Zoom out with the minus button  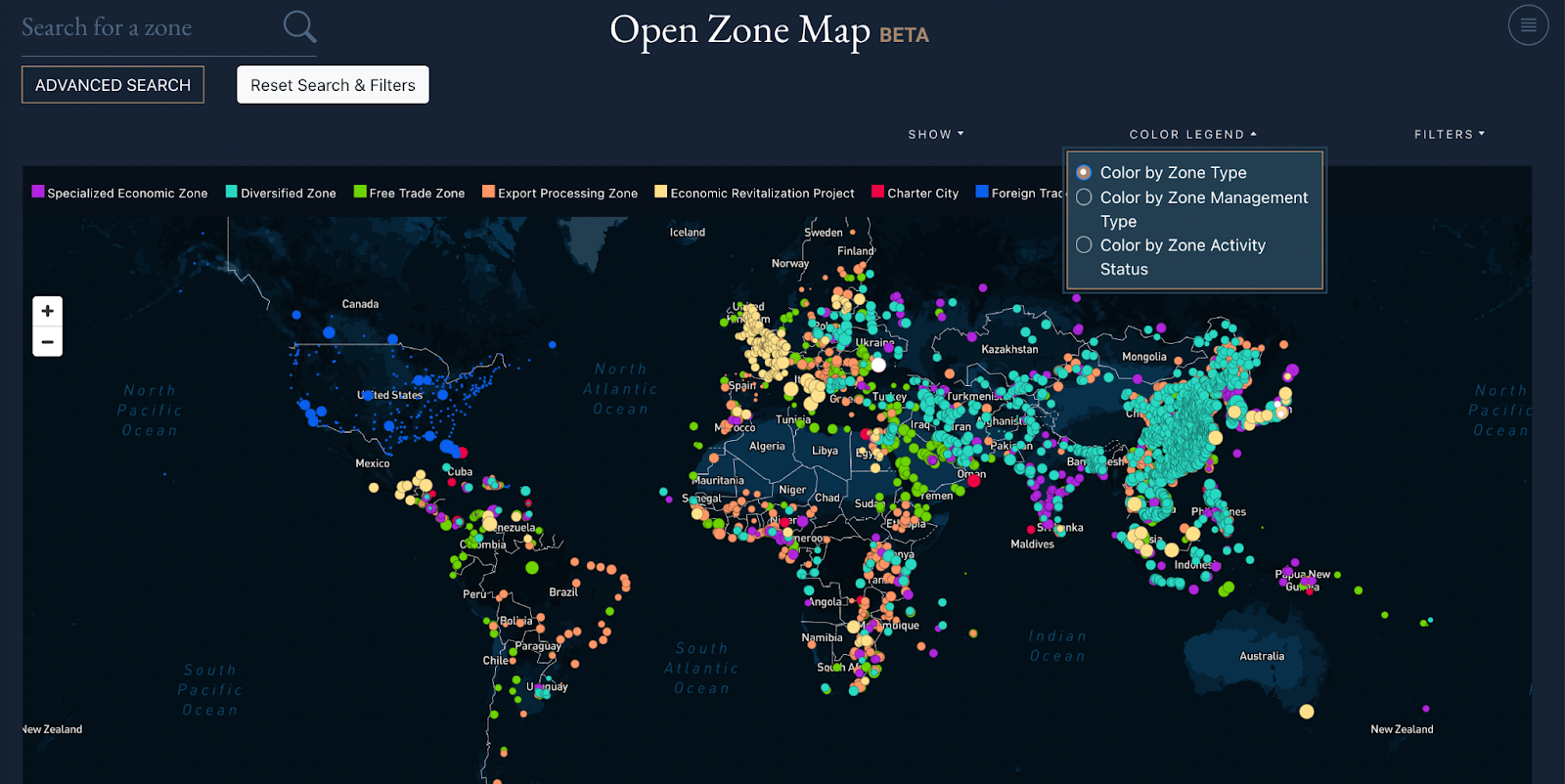tap(47, 342)
